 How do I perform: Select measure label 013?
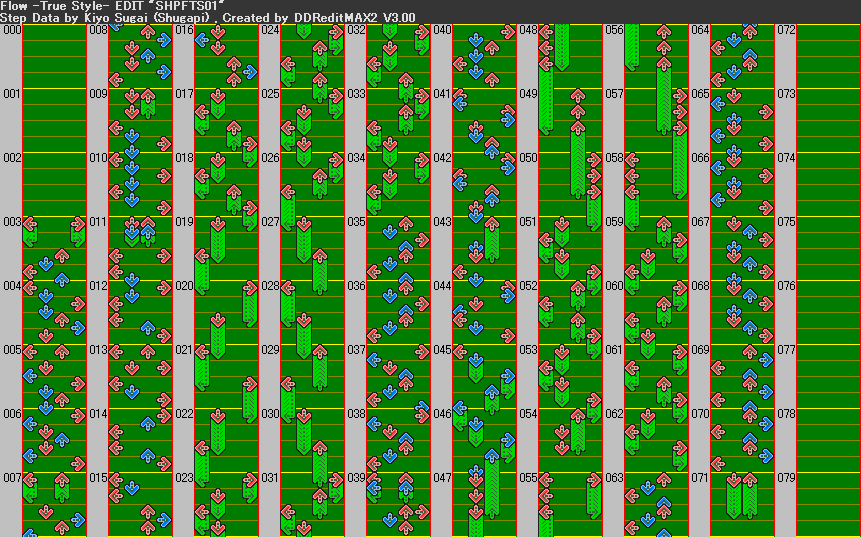[98, 350]
